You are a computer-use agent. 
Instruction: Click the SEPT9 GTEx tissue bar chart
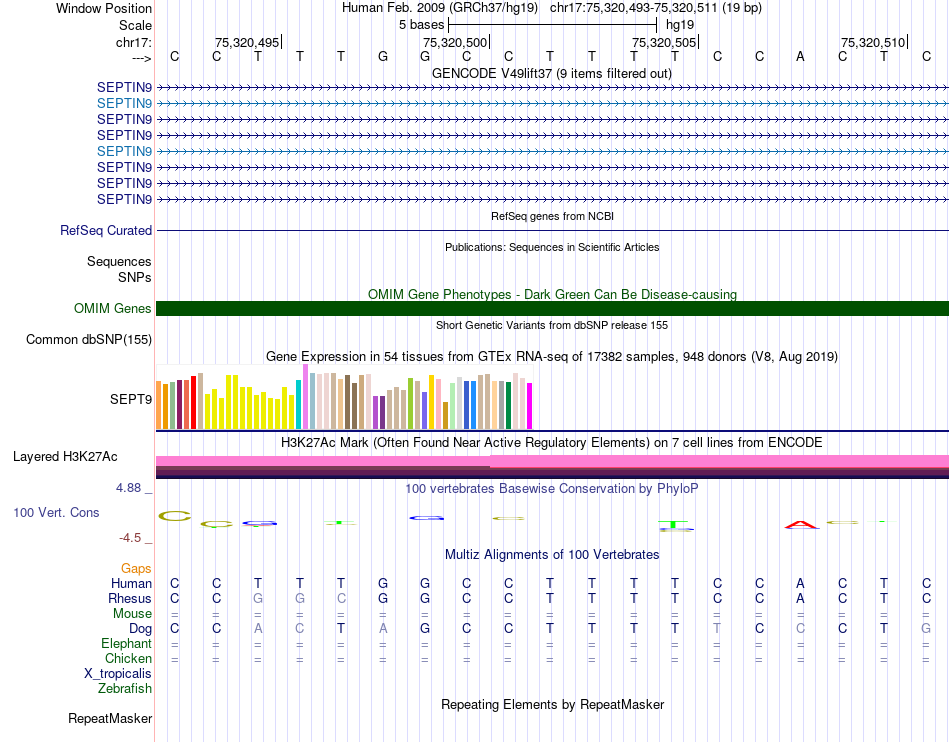tap(345, 397)
